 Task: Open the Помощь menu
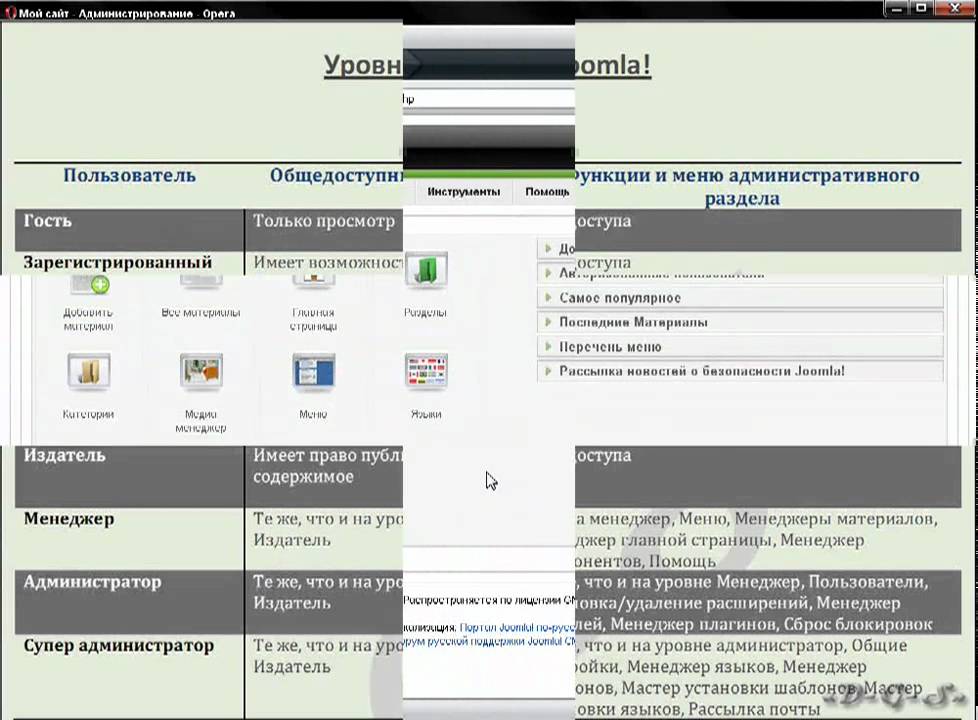(547, 192)
